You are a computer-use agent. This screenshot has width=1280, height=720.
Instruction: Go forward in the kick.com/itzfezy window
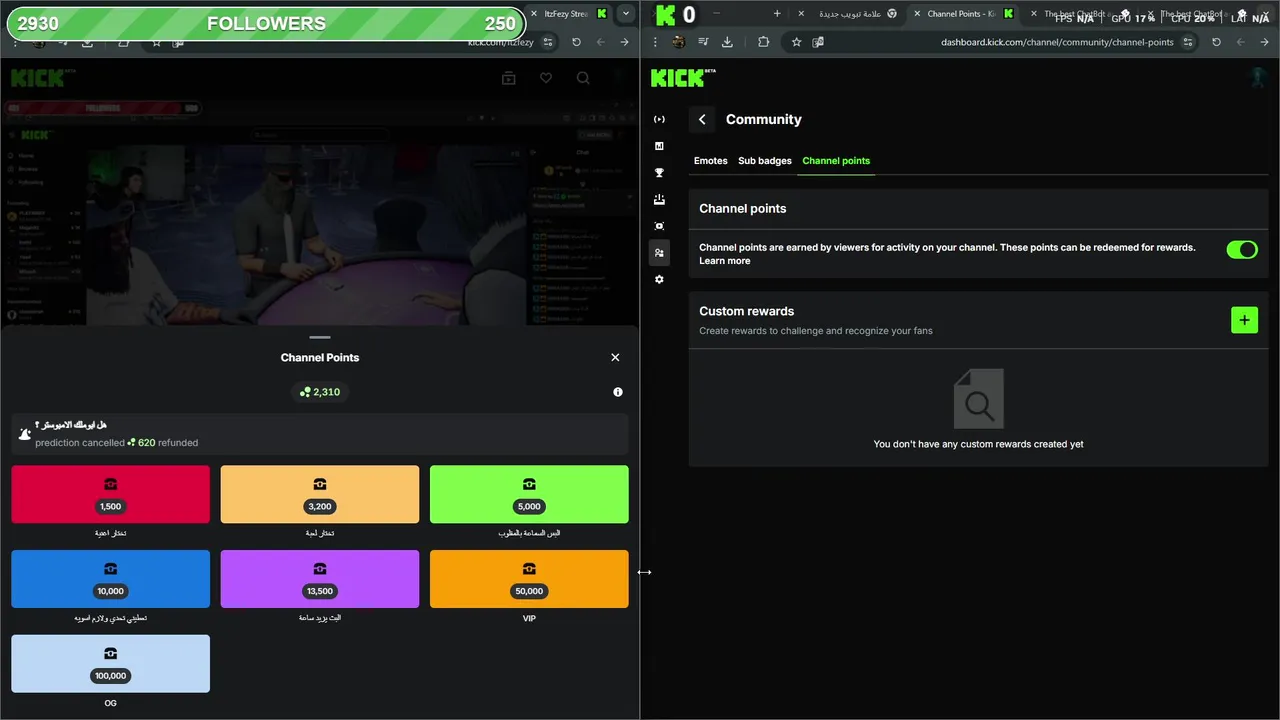[624, 42]
